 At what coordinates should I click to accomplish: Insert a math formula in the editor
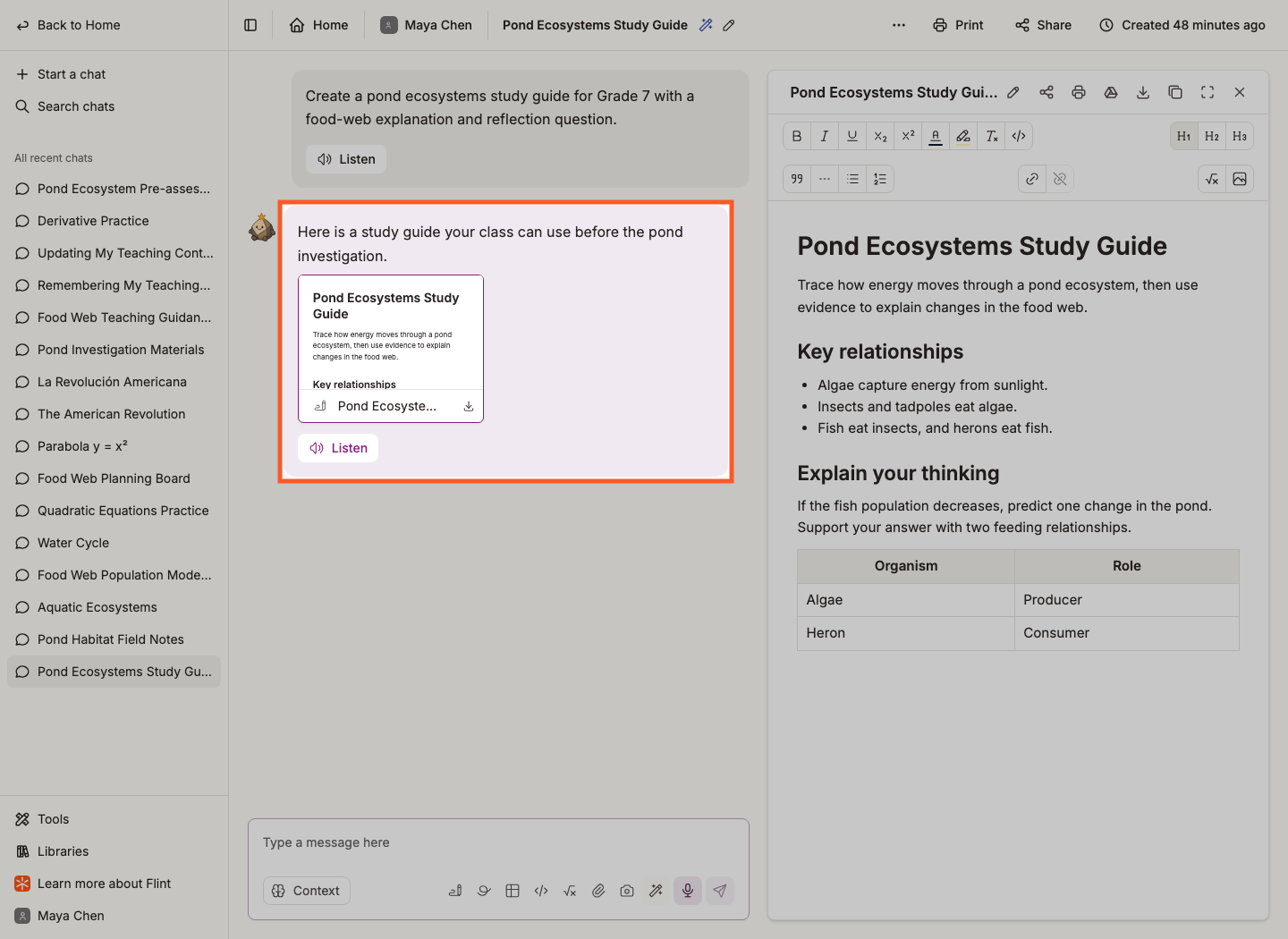tap(1212, 179)
